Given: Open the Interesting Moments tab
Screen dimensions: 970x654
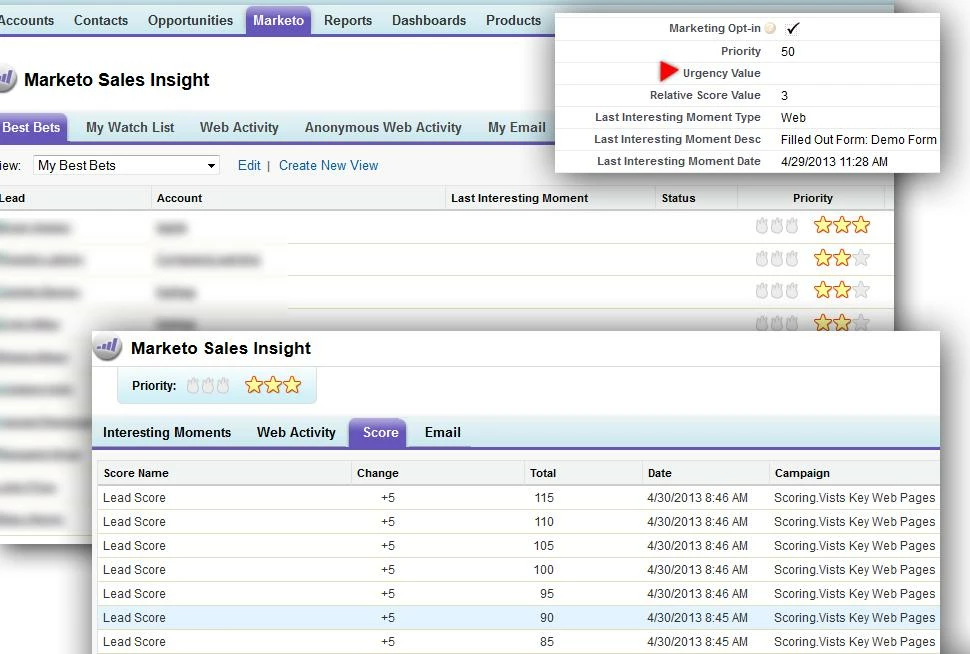Looking at the screenshot, I should point(167,432).
